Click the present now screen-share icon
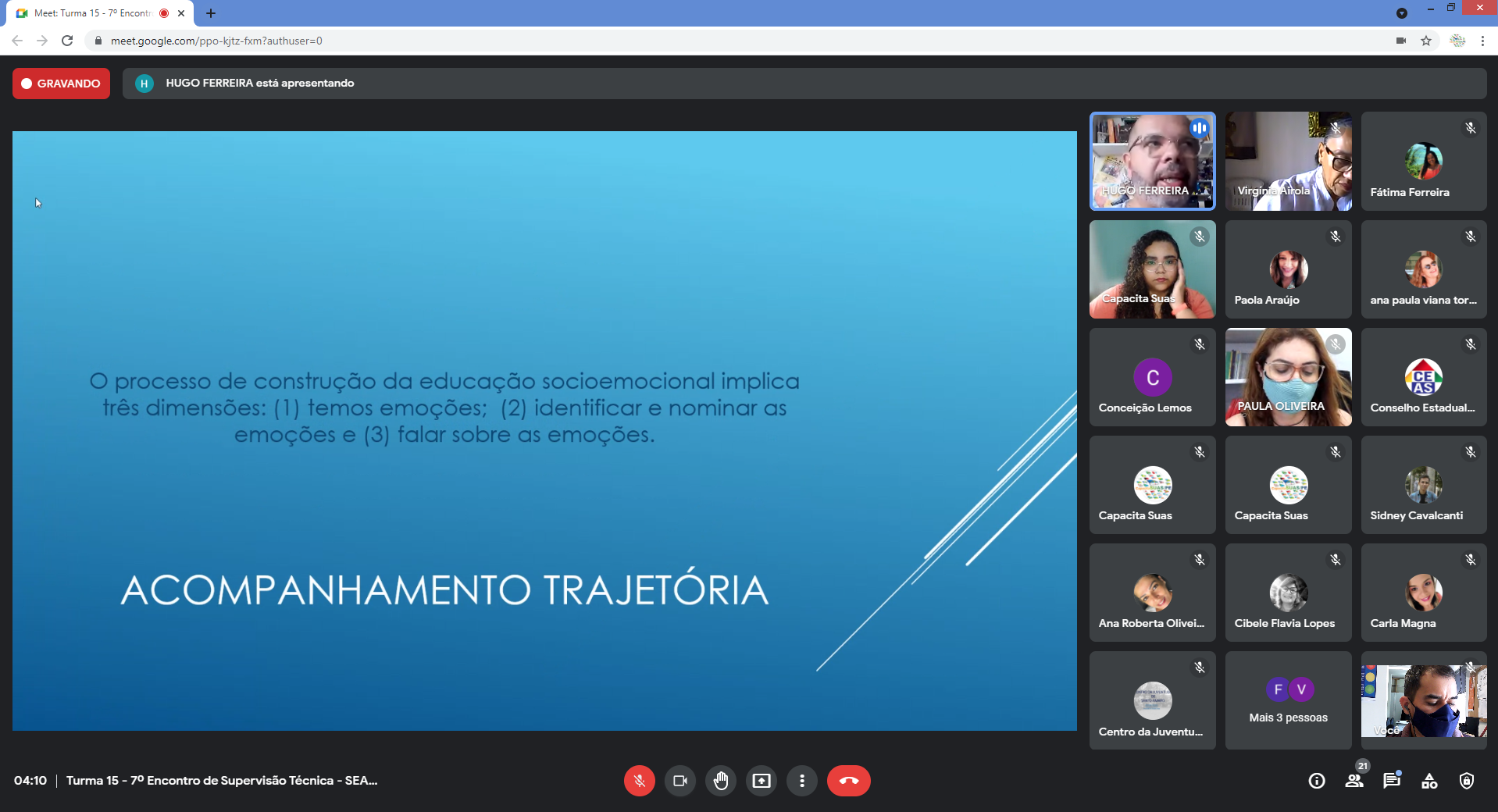 tap(761, 781)
